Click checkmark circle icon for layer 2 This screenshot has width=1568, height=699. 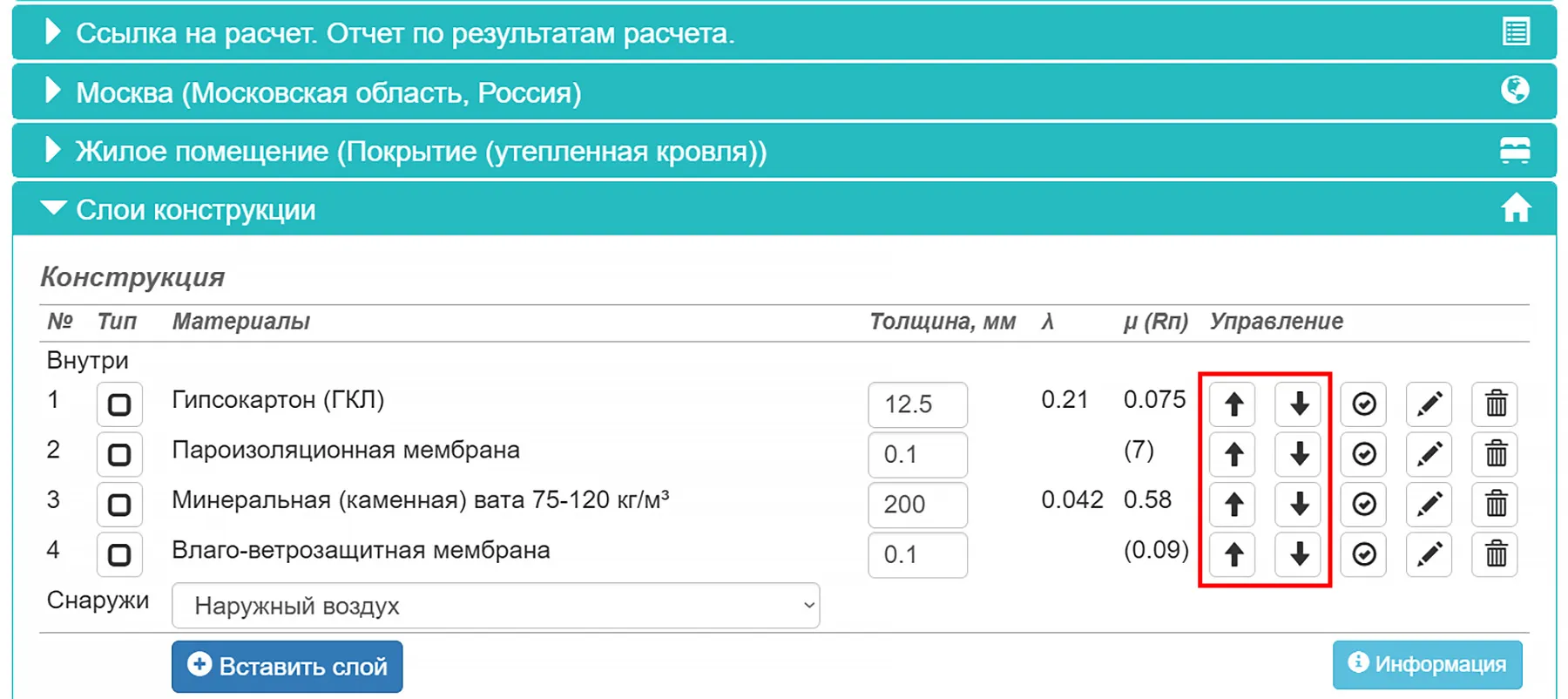[1363, 454]
